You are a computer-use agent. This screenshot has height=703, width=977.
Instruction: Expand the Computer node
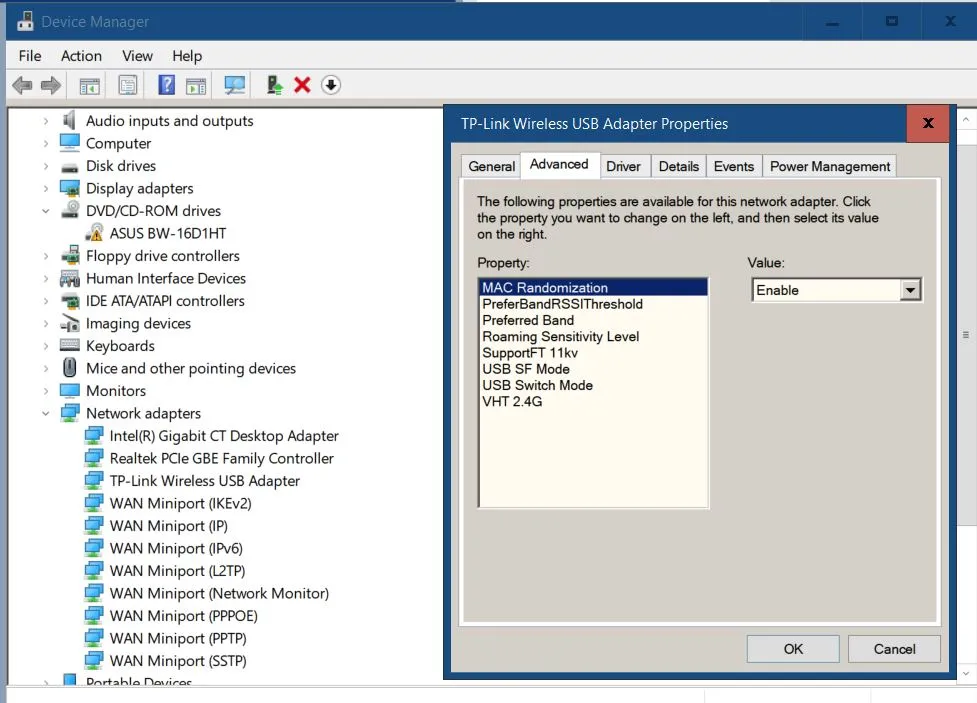point(45,143)
